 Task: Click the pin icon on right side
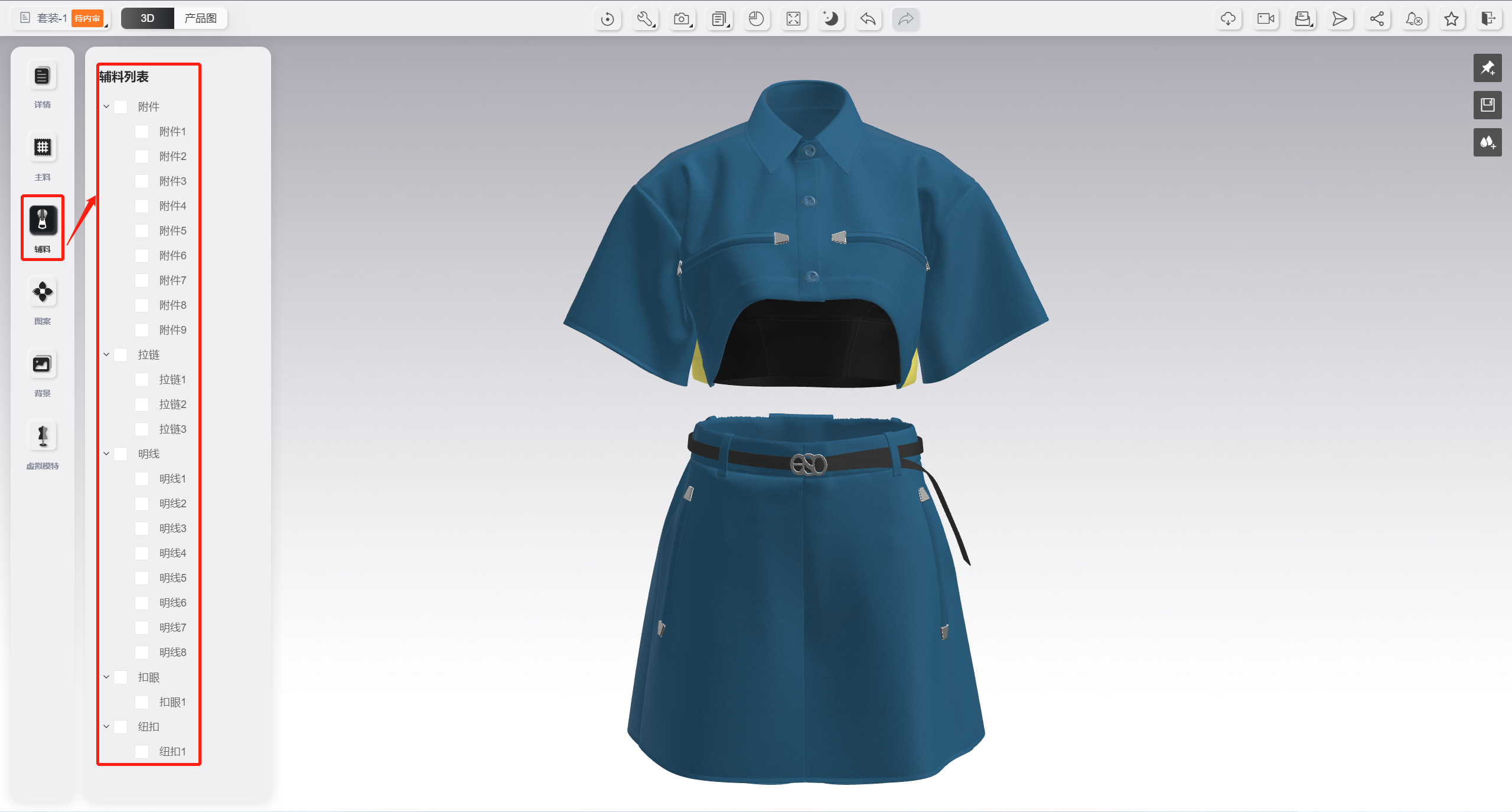[1487, 68]
